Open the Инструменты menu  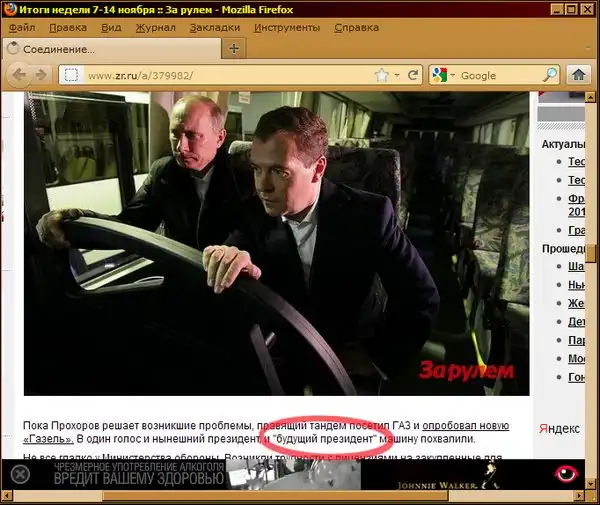(286, 27)
